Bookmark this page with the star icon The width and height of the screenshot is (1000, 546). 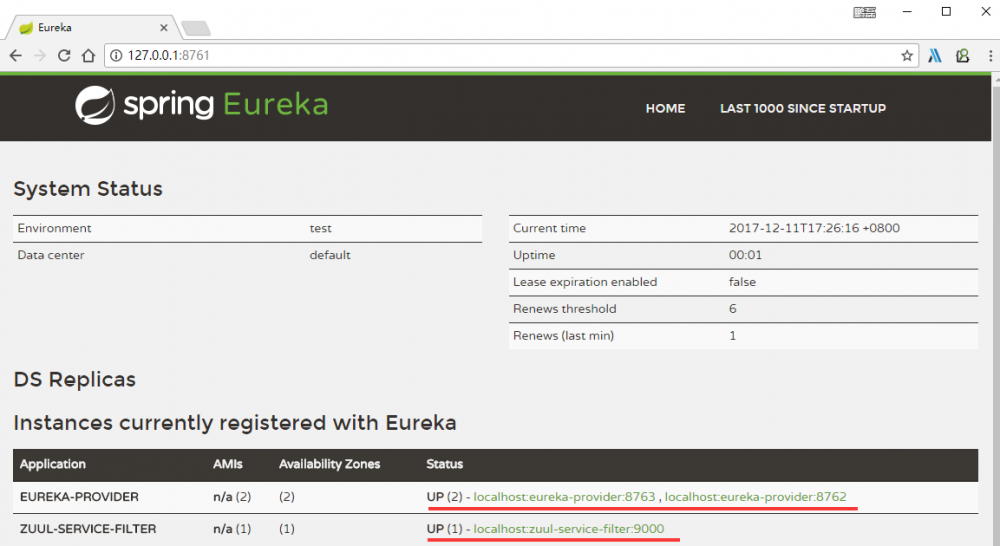point(906,55)
